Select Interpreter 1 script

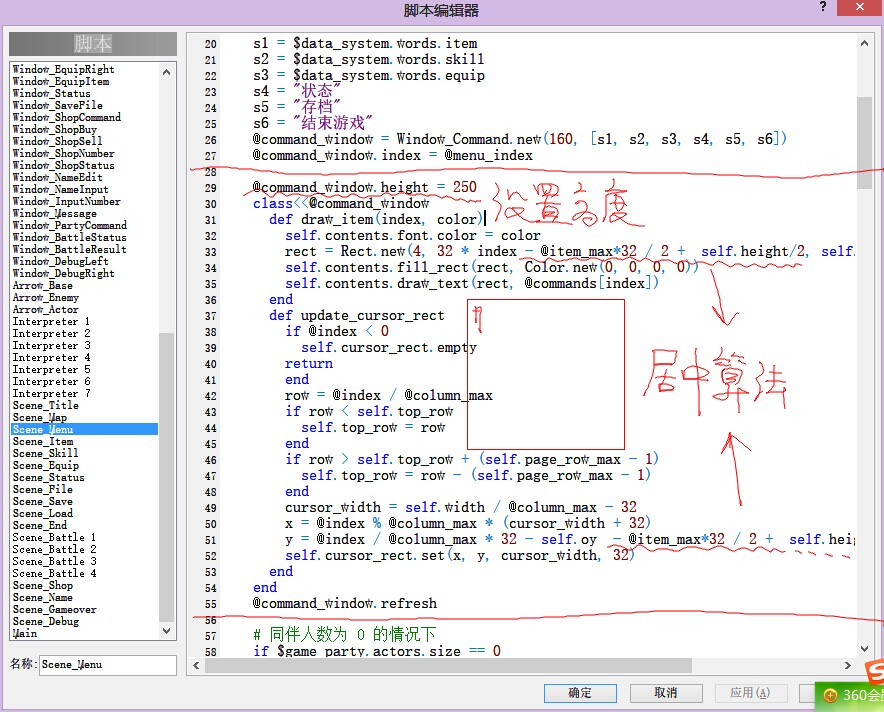click(51, 321)
